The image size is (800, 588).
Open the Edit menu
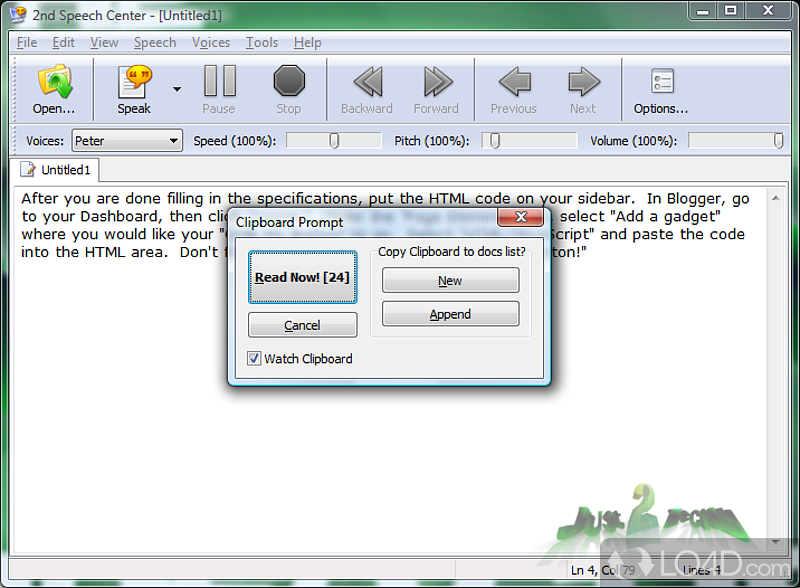(63, 42)
